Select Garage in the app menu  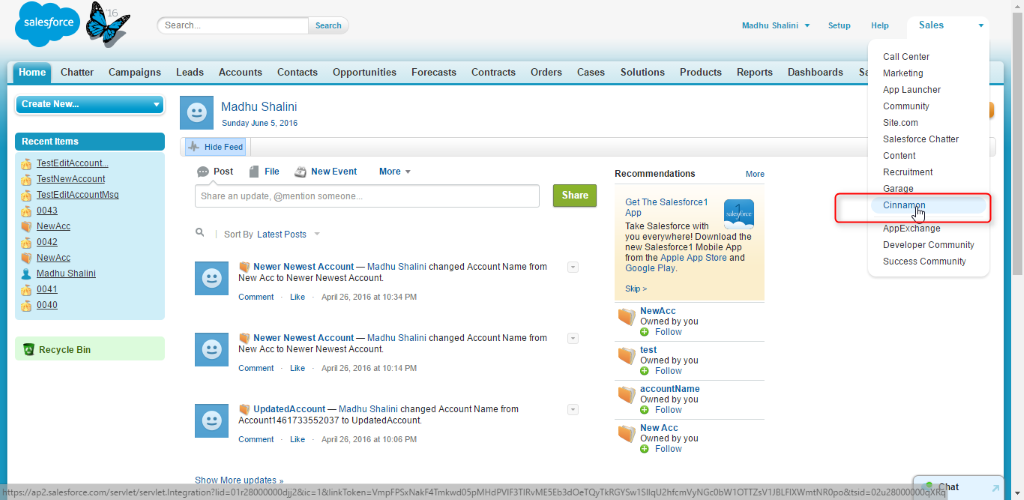(898, 189)
